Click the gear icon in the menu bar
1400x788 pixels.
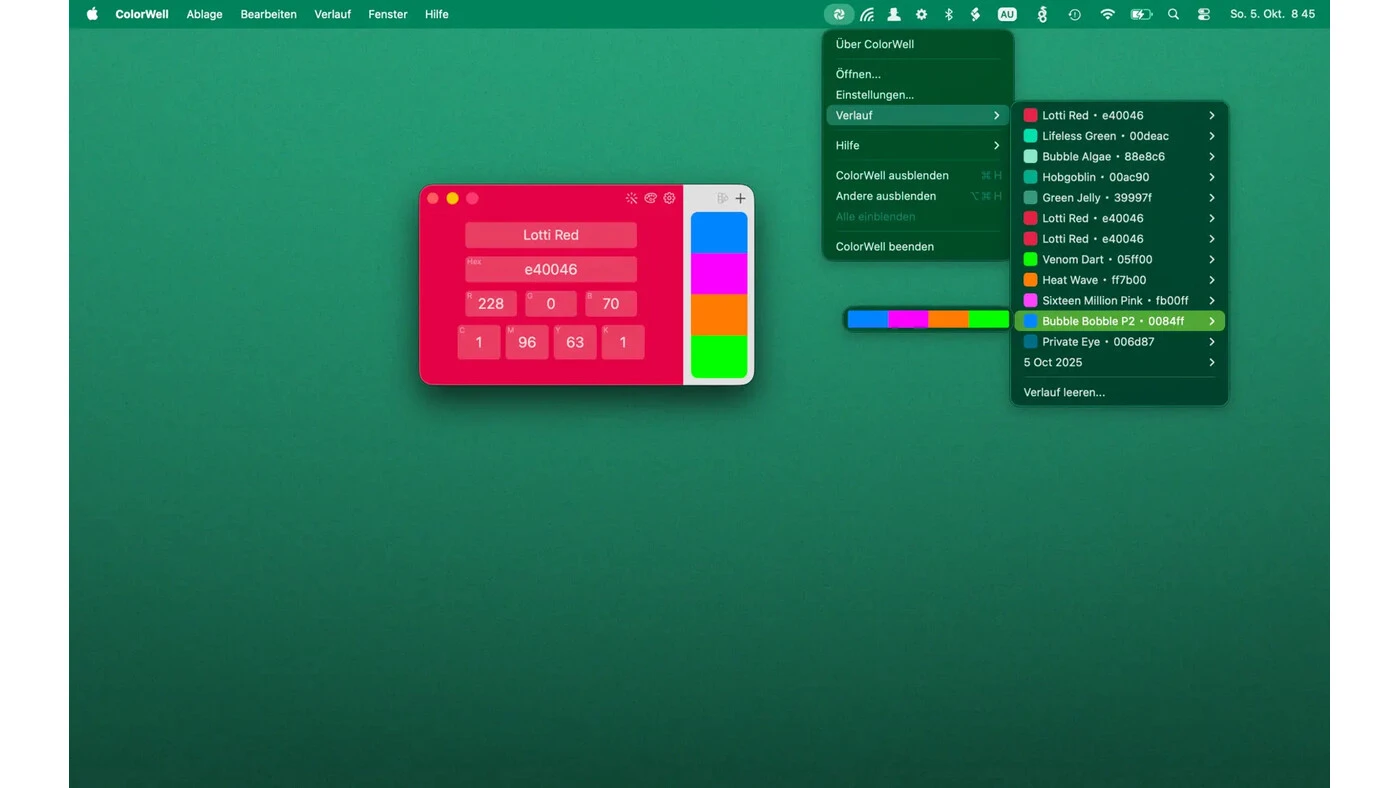pos(921,14)
